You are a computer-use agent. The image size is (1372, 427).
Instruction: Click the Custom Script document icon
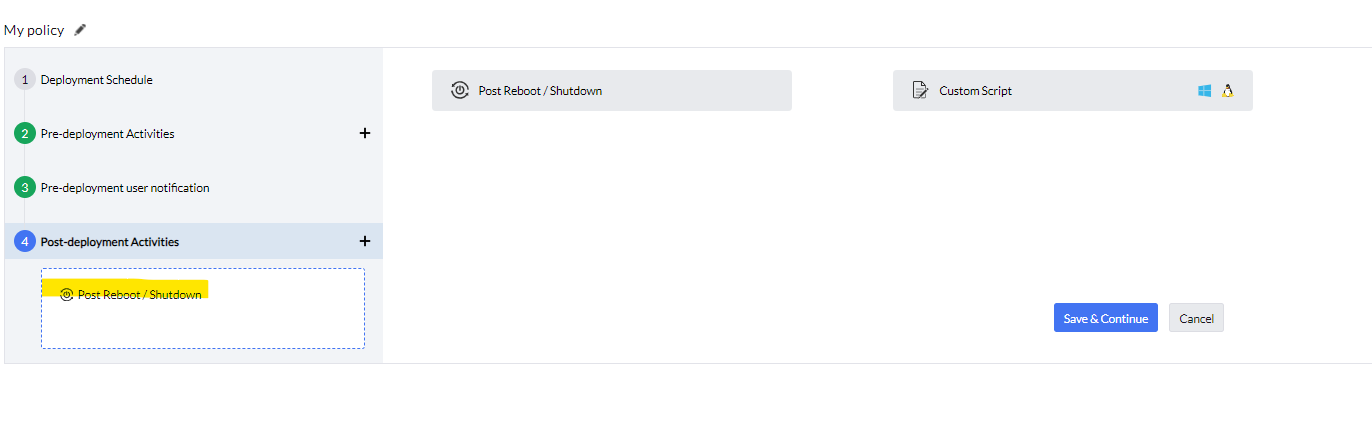click(x=920, y=91)
